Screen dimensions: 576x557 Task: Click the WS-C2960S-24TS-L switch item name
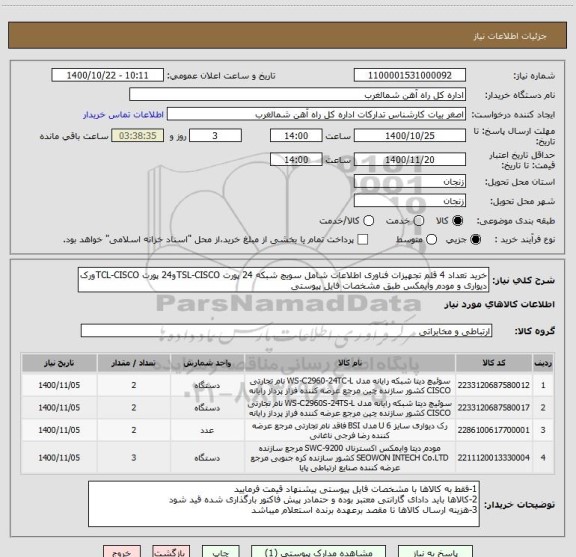(x=350, y=408)
